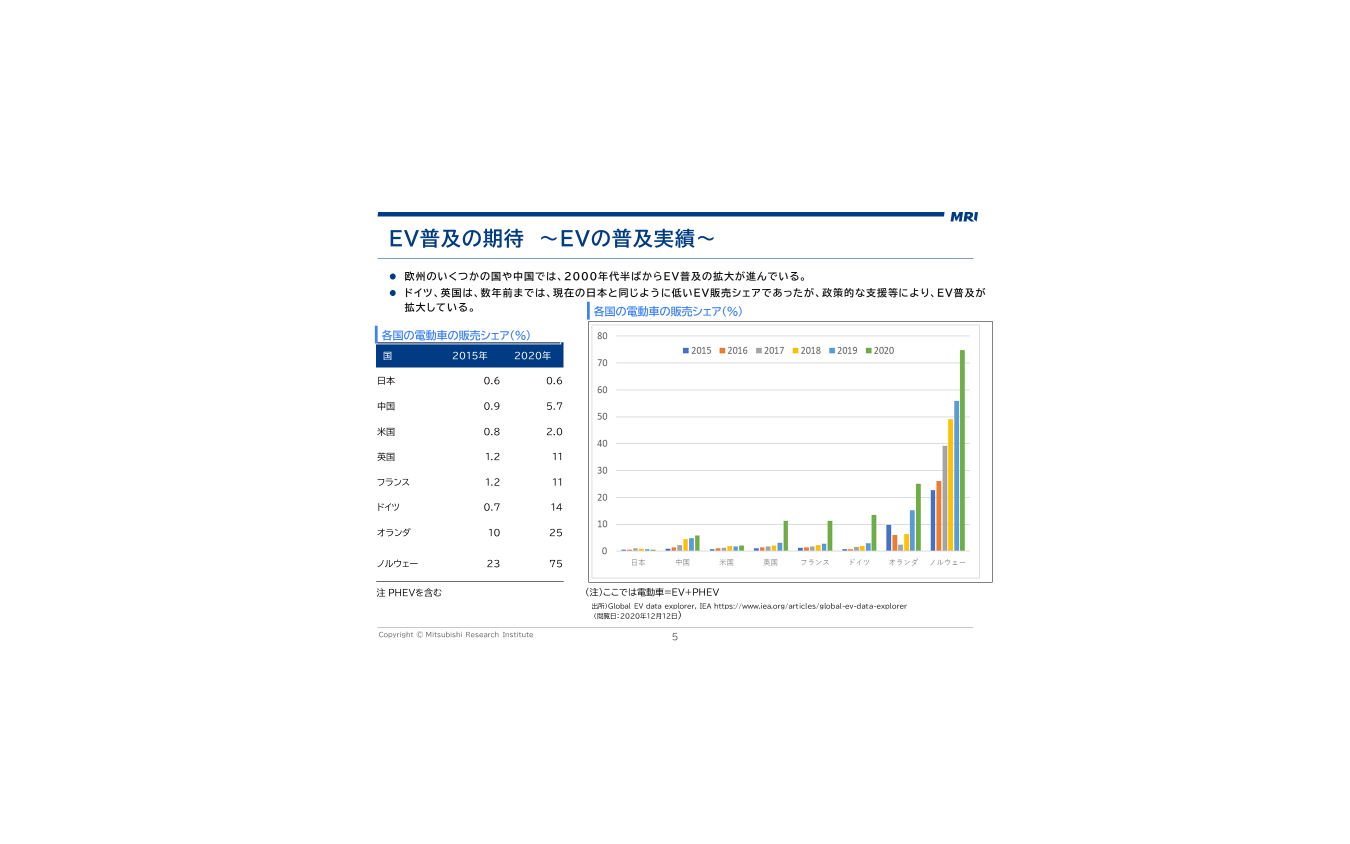Select the '英国' row label in table
Viewport: 1350px width, 844px height.
click(386, 457)
